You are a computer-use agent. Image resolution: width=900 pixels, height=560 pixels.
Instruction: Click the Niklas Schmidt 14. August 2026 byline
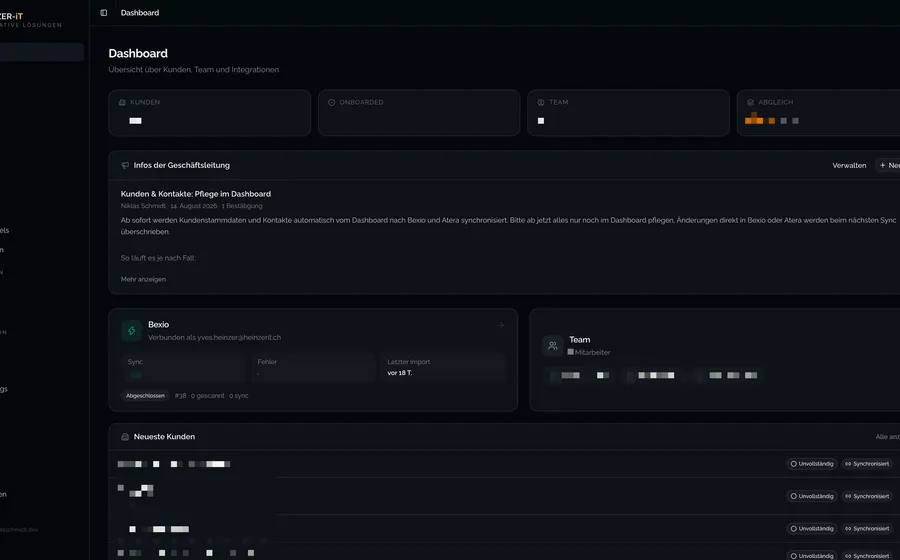(x=192, y=206)
